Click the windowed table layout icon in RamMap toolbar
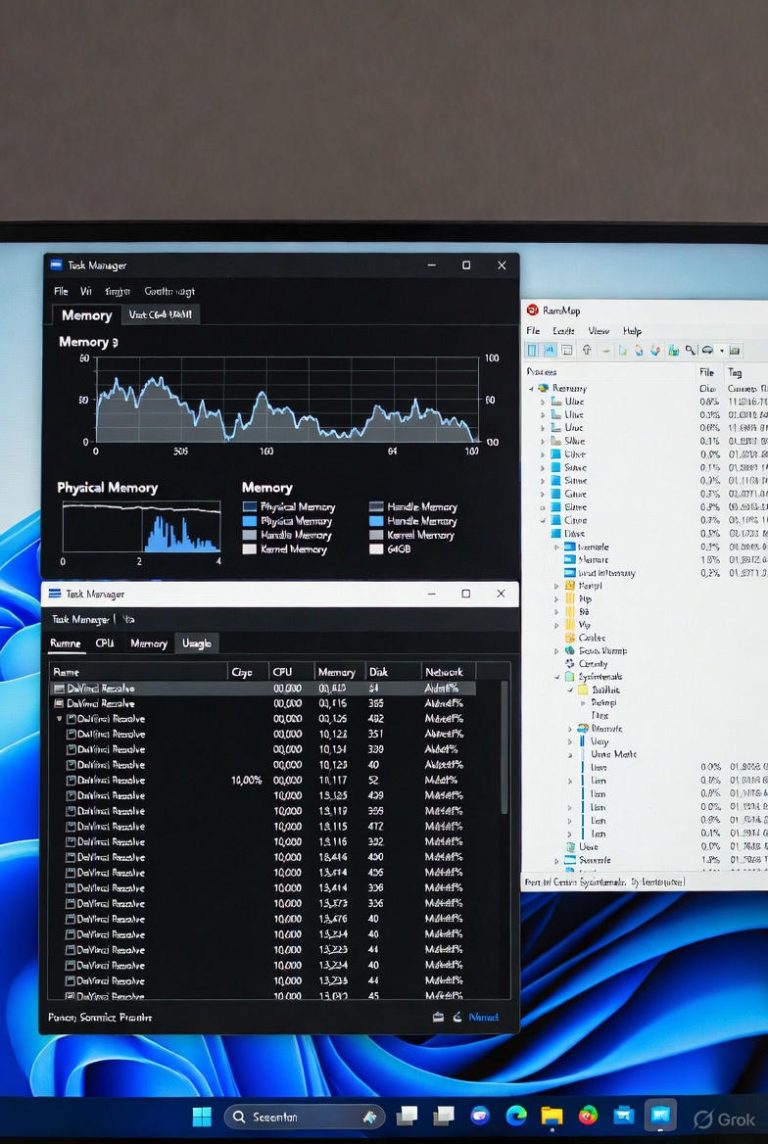The width and height of the screenshot is (768, 1144). point(567,350)
